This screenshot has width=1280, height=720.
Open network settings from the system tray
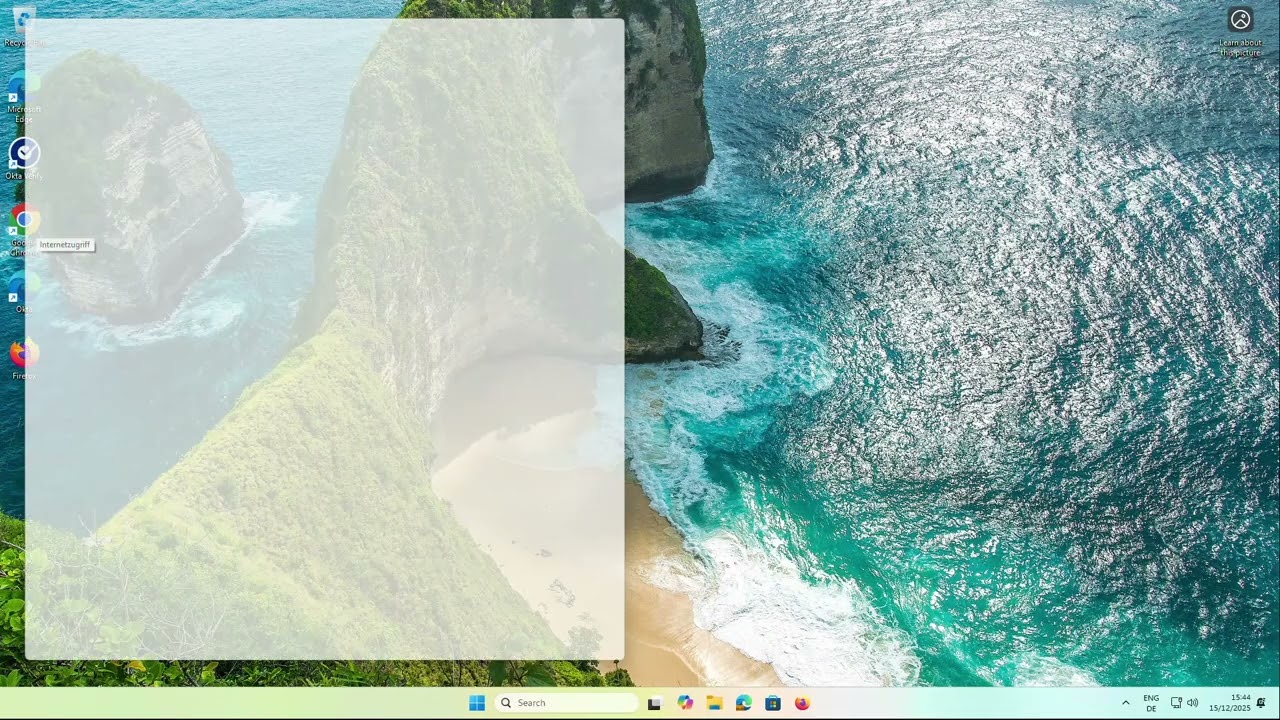coord(1177,703)
